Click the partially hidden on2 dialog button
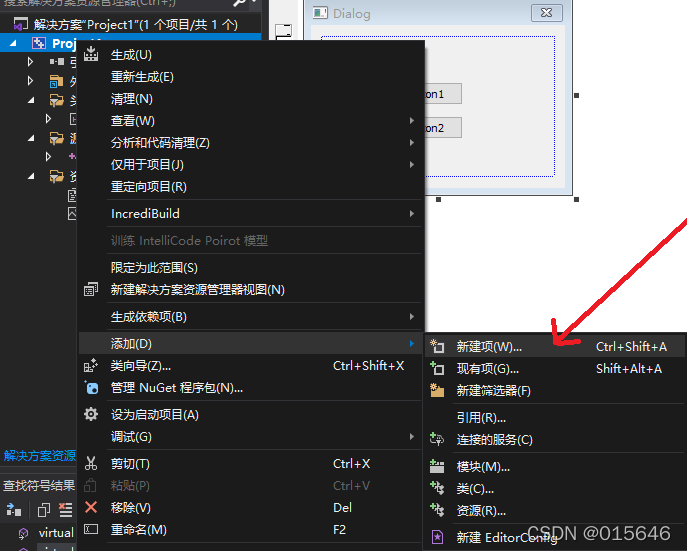Image resolution: width=687 pixels, height=551 pixels. (443, 127)
